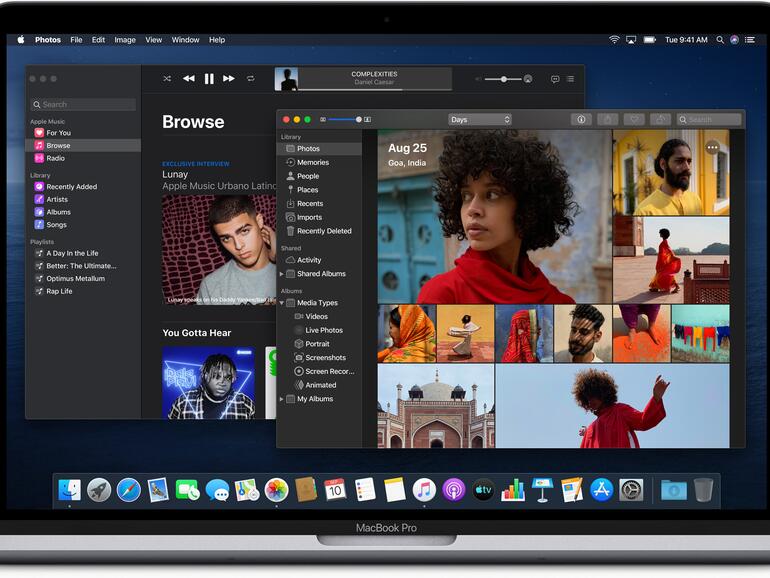The width and height of the screenshot is (770, 578).
Task: Toggle shuffle in the Music window
Action: [x=167, y=79]
